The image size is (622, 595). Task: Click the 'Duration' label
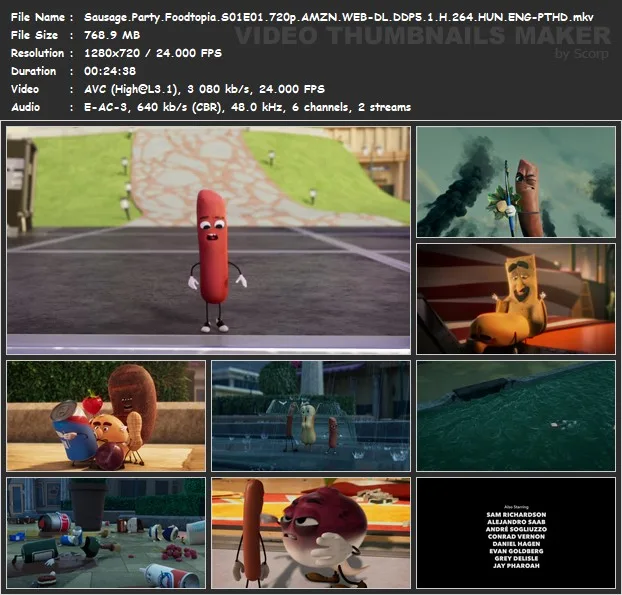(x=33, y=71)
